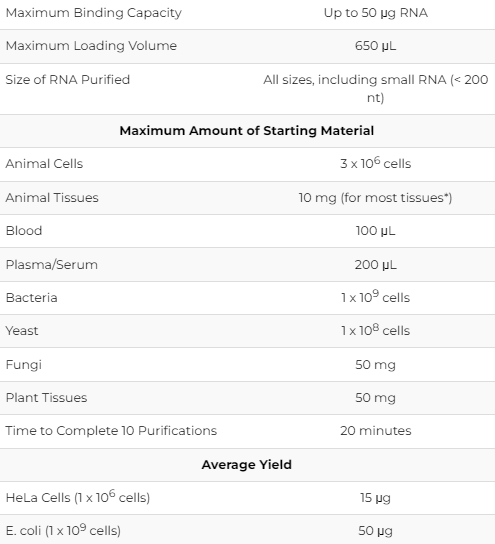
Task: Click the HeLa Cells row label
Action: 78,497
